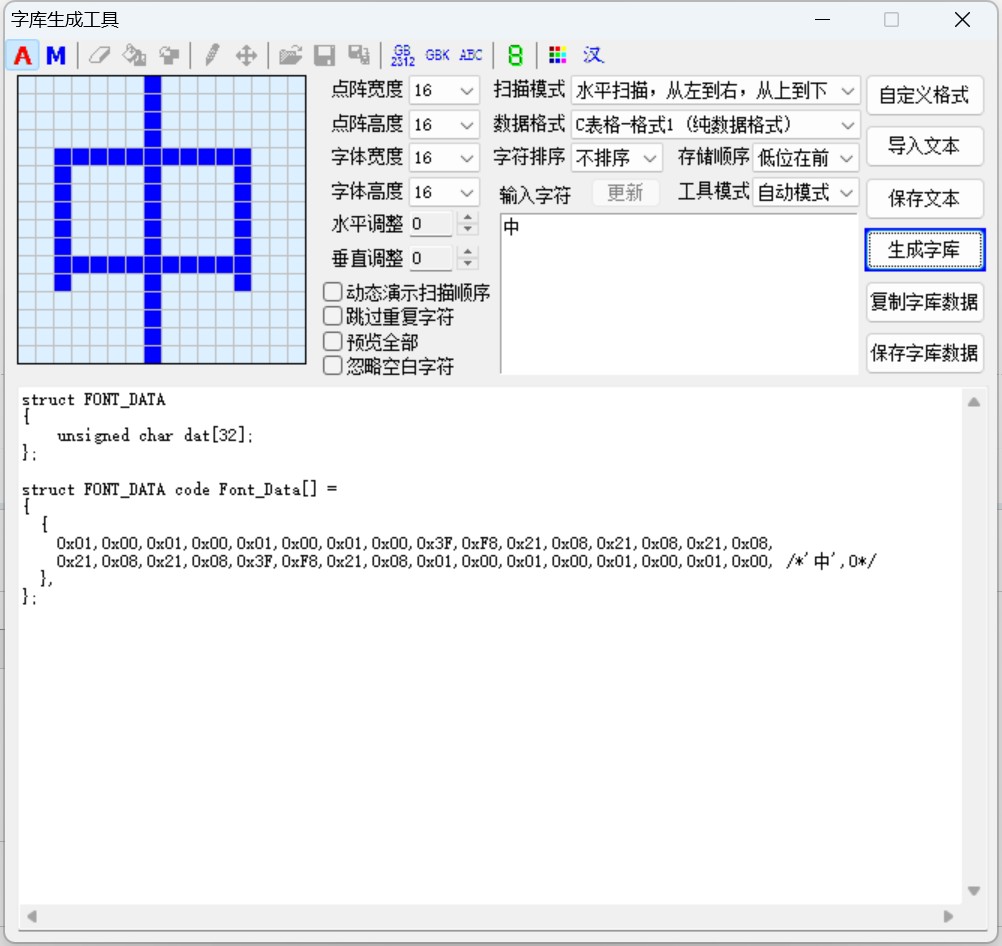Select the blue M manual mode icon
The height and width of the screenshot is (946, 1002).
point(56,56)
